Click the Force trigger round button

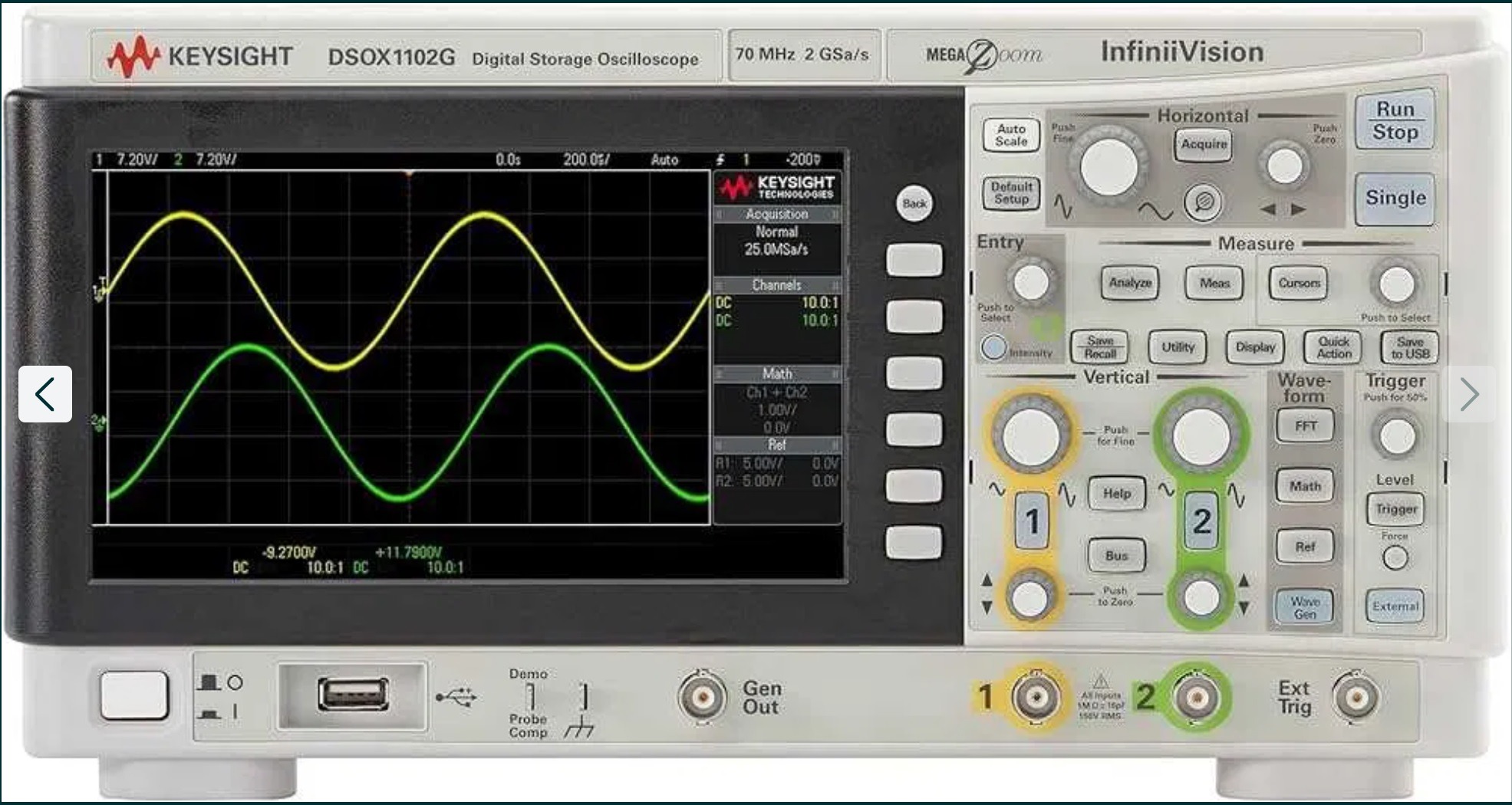coord(1395,558)
